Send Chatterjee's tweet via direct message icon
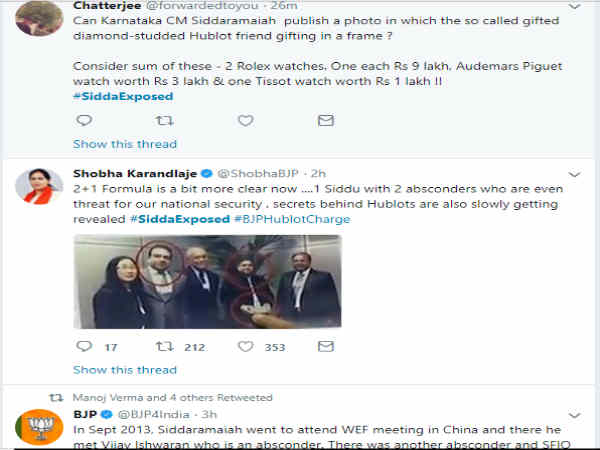 pos(325,120)
